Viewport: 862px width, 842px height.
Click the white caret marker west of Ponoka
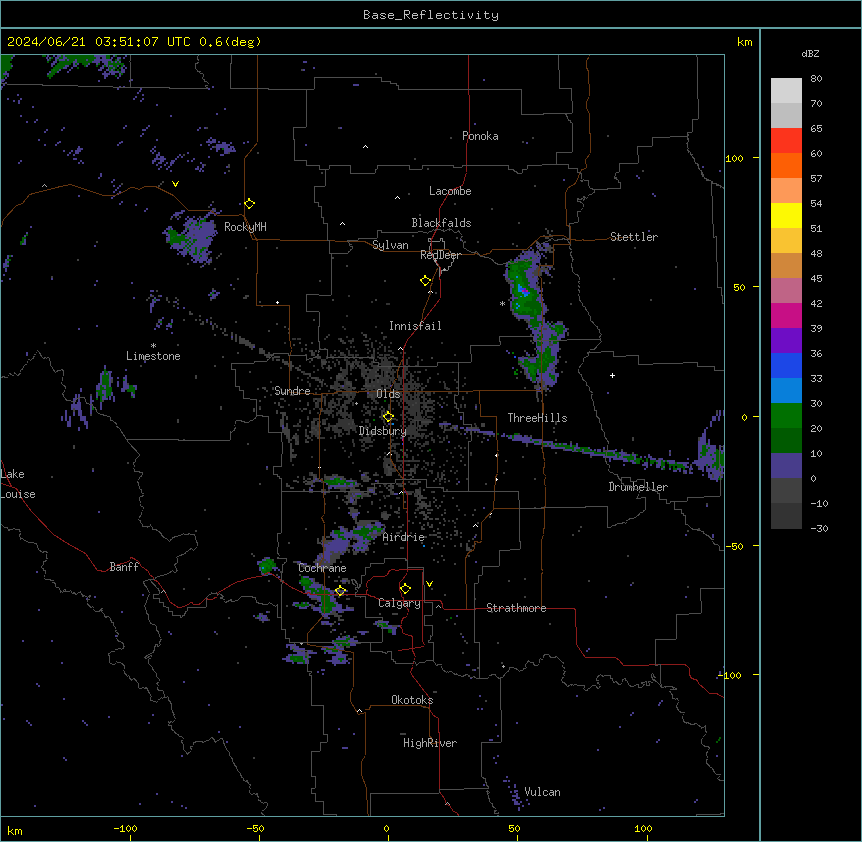366,147
